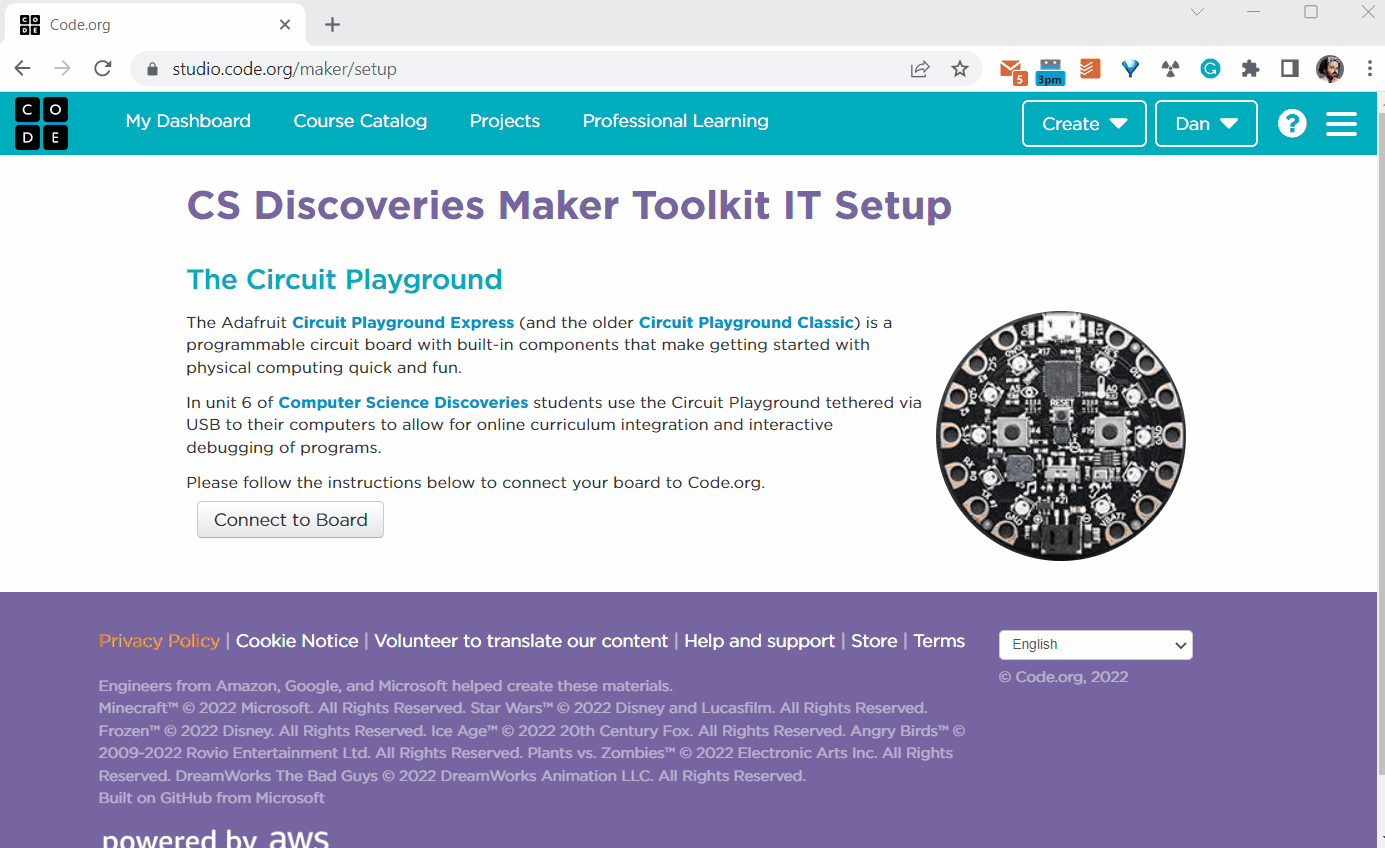
Task: Open the English language selector
Action: coord(1095,644)
